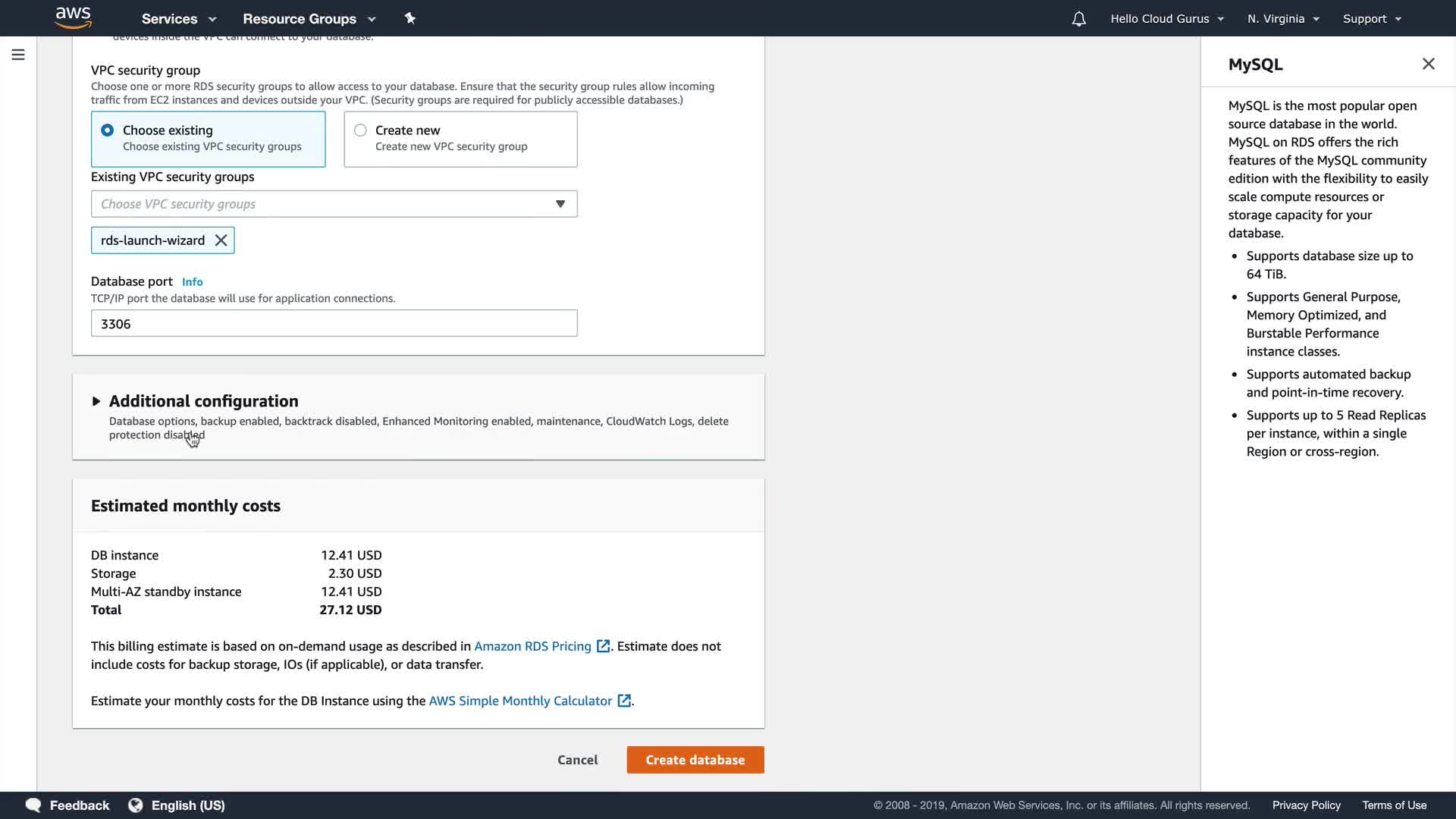Open the Services menu
The image size is (1456, 819).
(179, 19)
